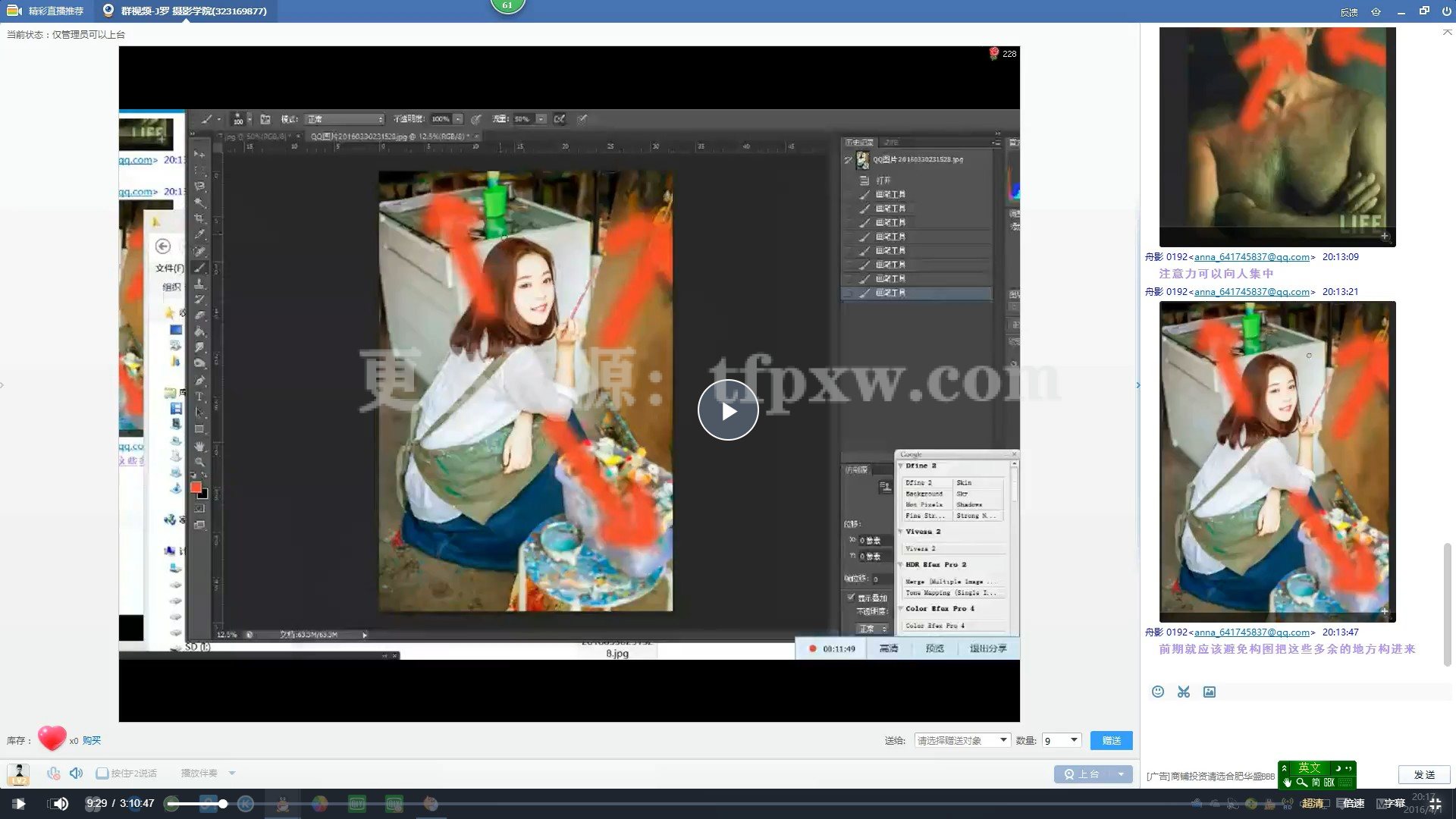Play the video with the center play button

click(728, 410)
